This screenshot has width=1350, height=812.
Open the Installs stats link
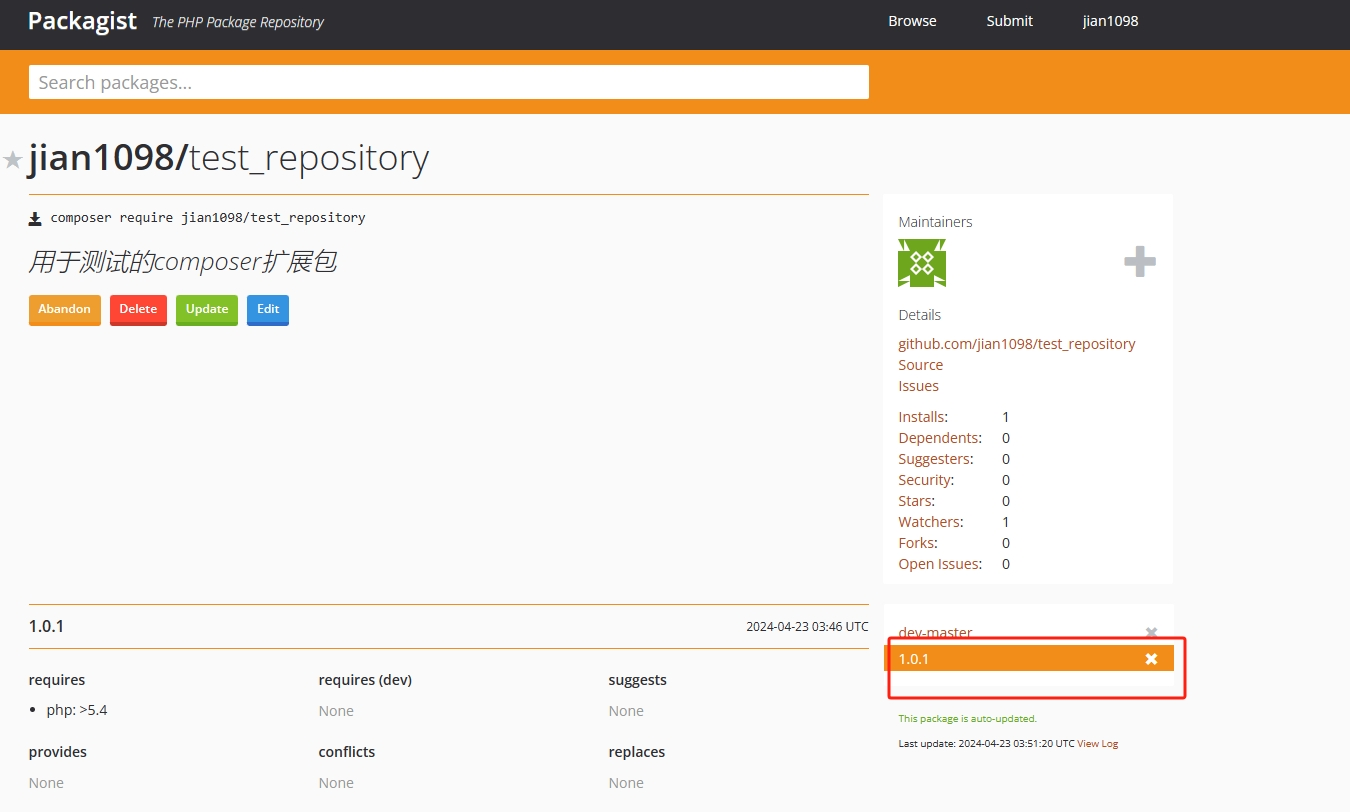[x=921, y=417]
